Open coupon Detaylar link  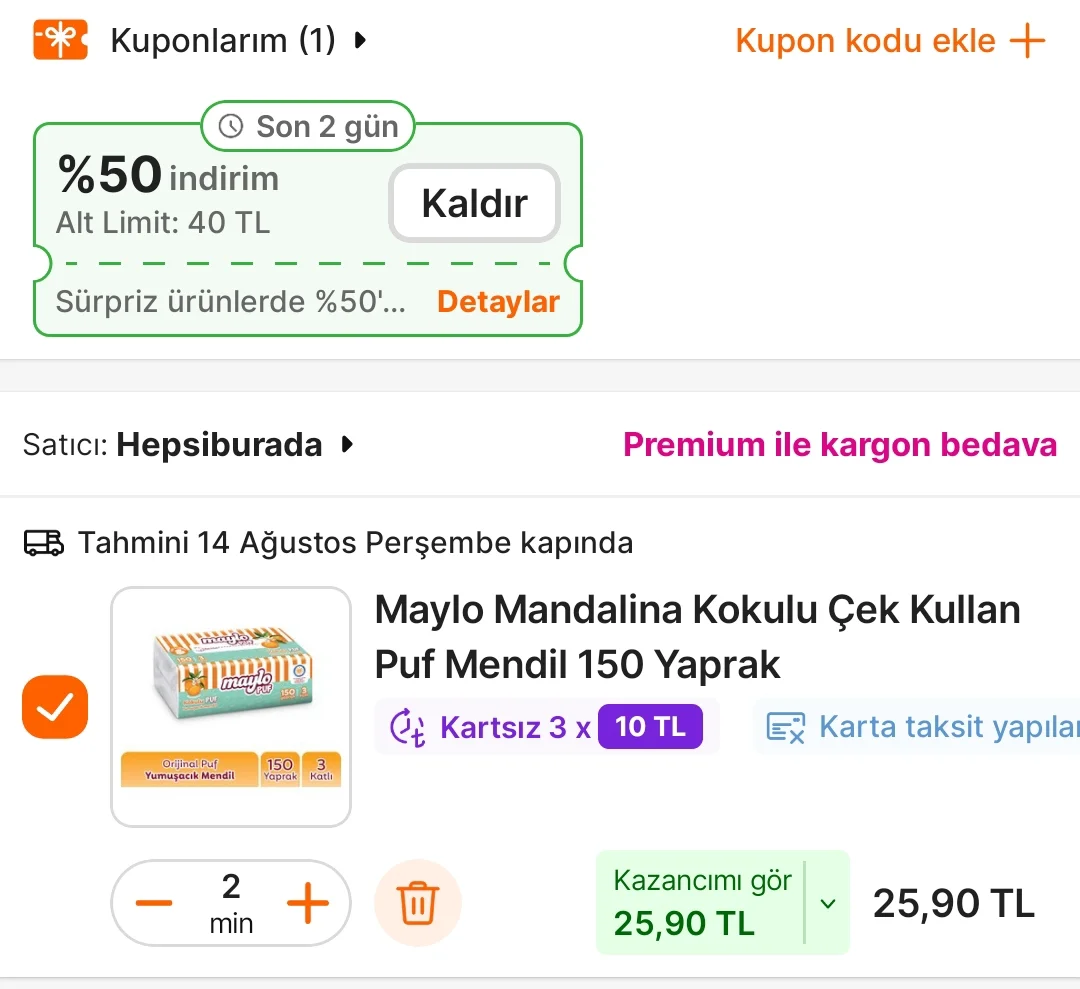click(498, 302)
